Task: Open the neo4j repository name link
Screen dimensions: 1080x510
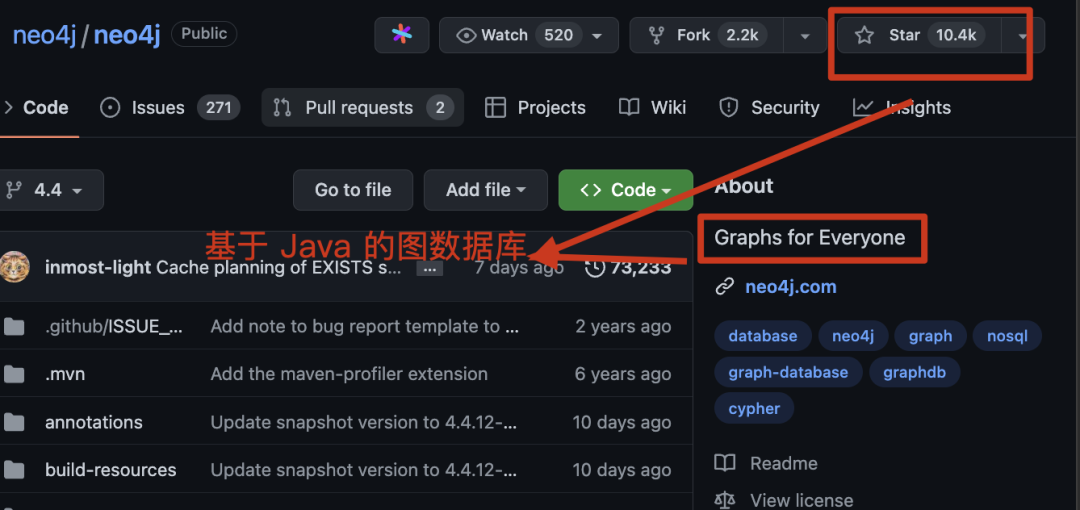Action: pos(127,35)
